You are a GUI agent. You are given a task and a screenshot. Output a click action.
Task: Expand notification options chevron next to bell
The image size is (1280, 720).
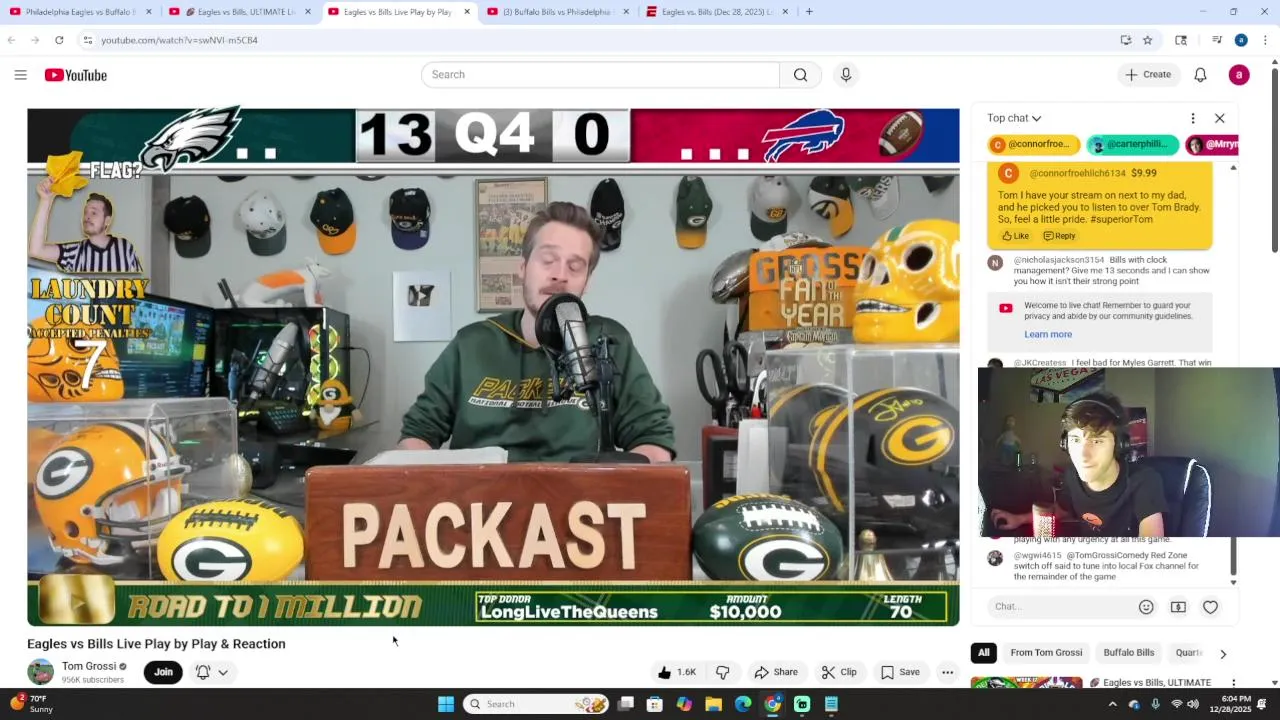click(223, 672)
